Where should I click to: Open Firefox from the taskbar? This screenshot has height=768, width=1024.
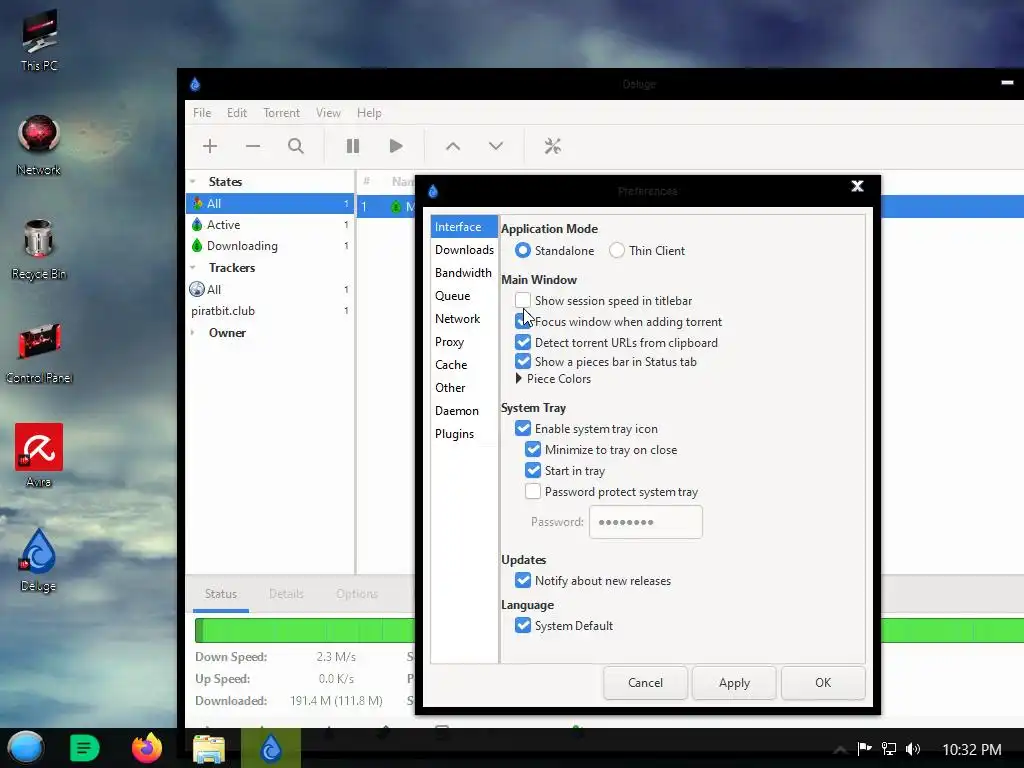(147, 748)
